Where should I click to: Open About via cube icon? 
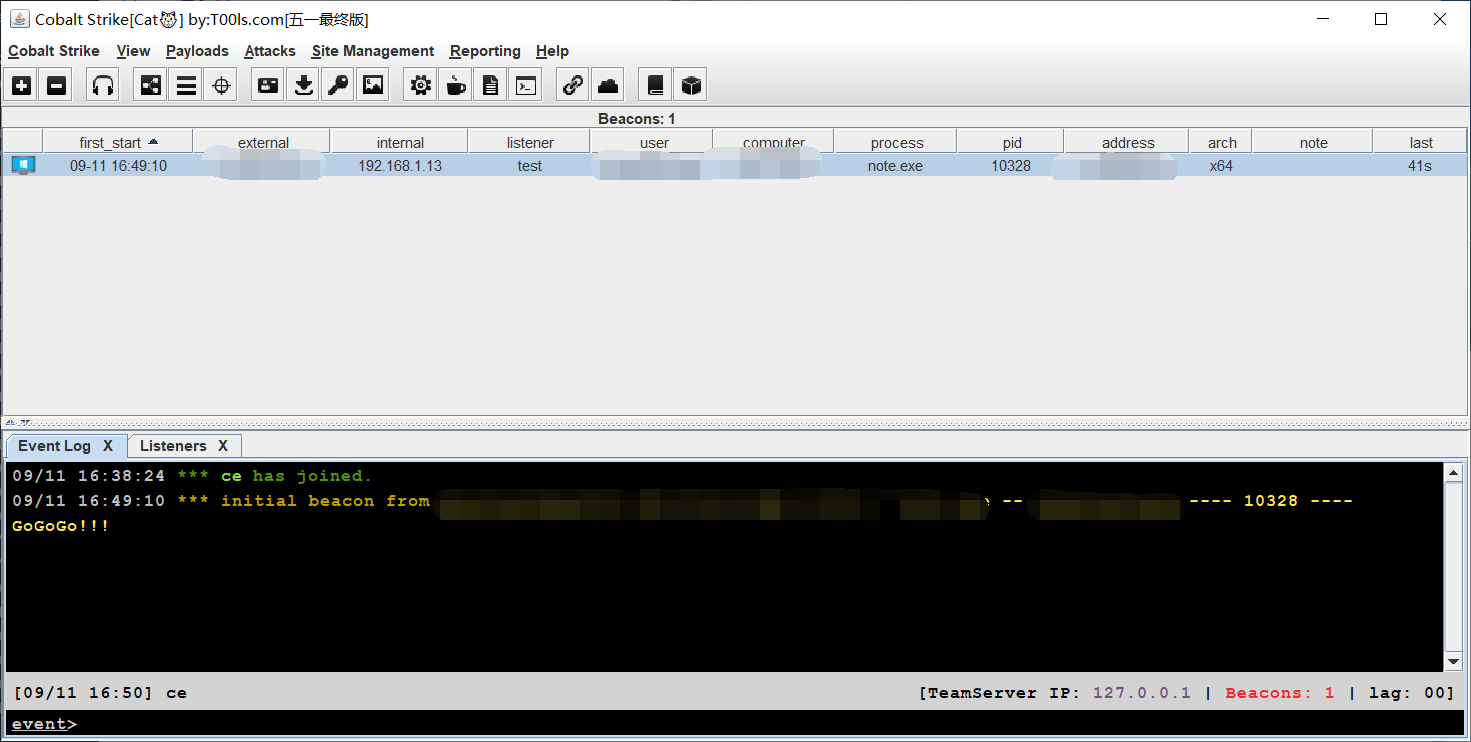point(690,86)
